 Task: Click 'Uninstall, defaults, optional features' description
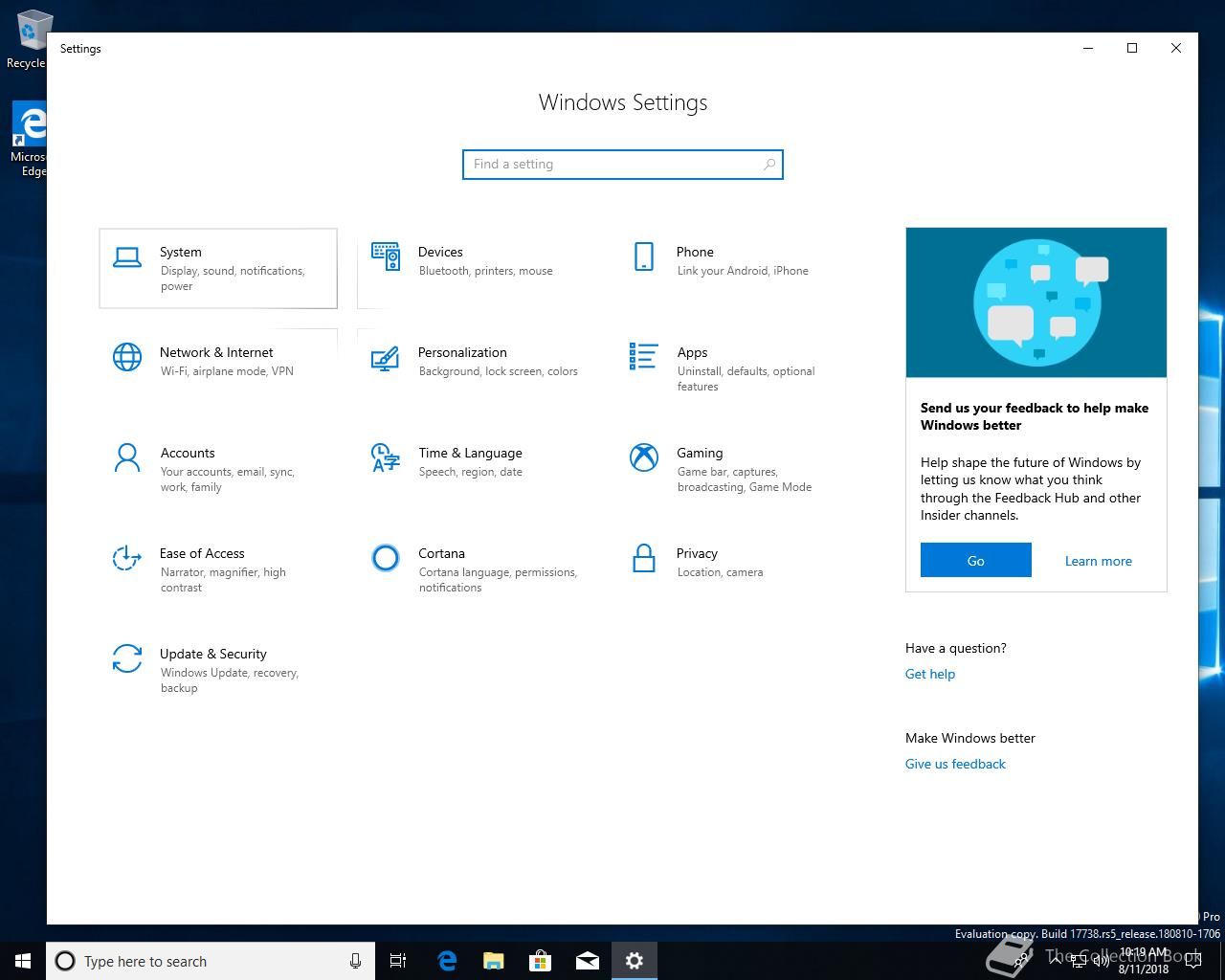(x=746, y=379)
